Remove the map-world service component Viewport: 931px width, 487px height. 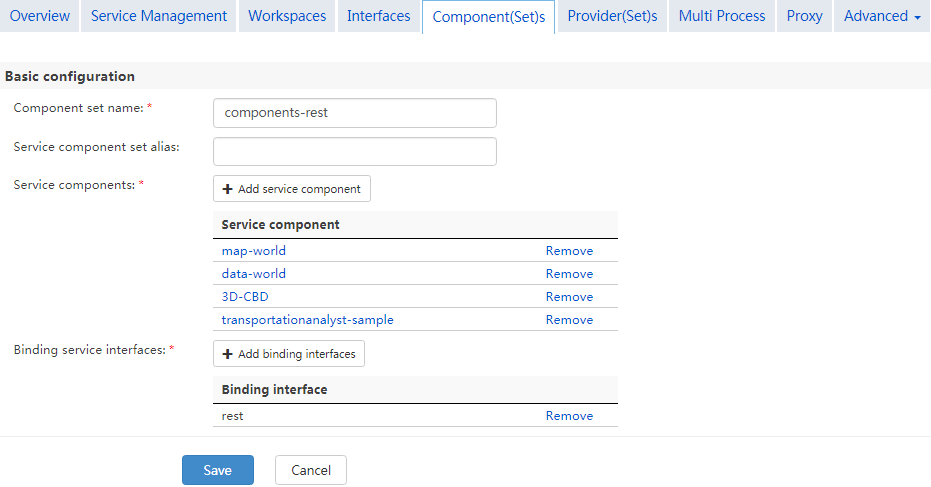point(569,251)
